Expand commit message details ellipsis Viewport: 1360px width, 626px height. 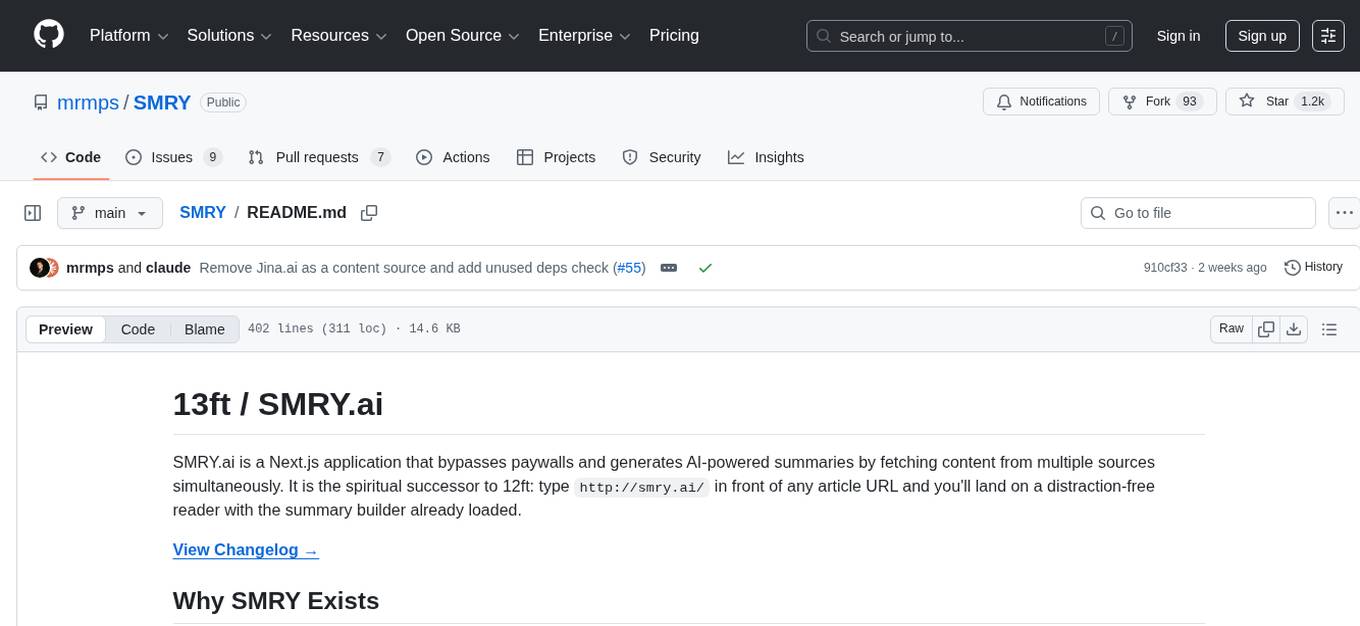coord(669,268)
